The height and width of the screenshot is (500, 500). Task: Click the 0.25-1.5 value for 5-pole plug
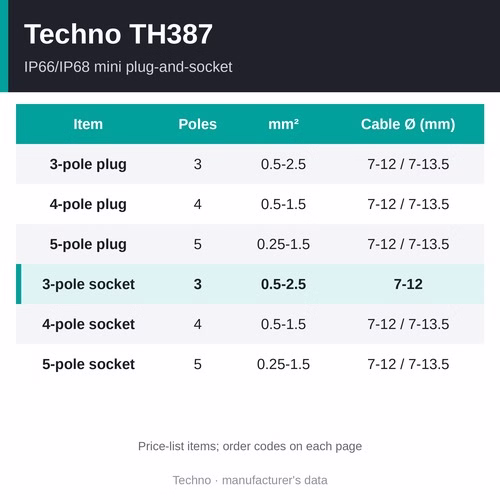(x=283, y=244)
